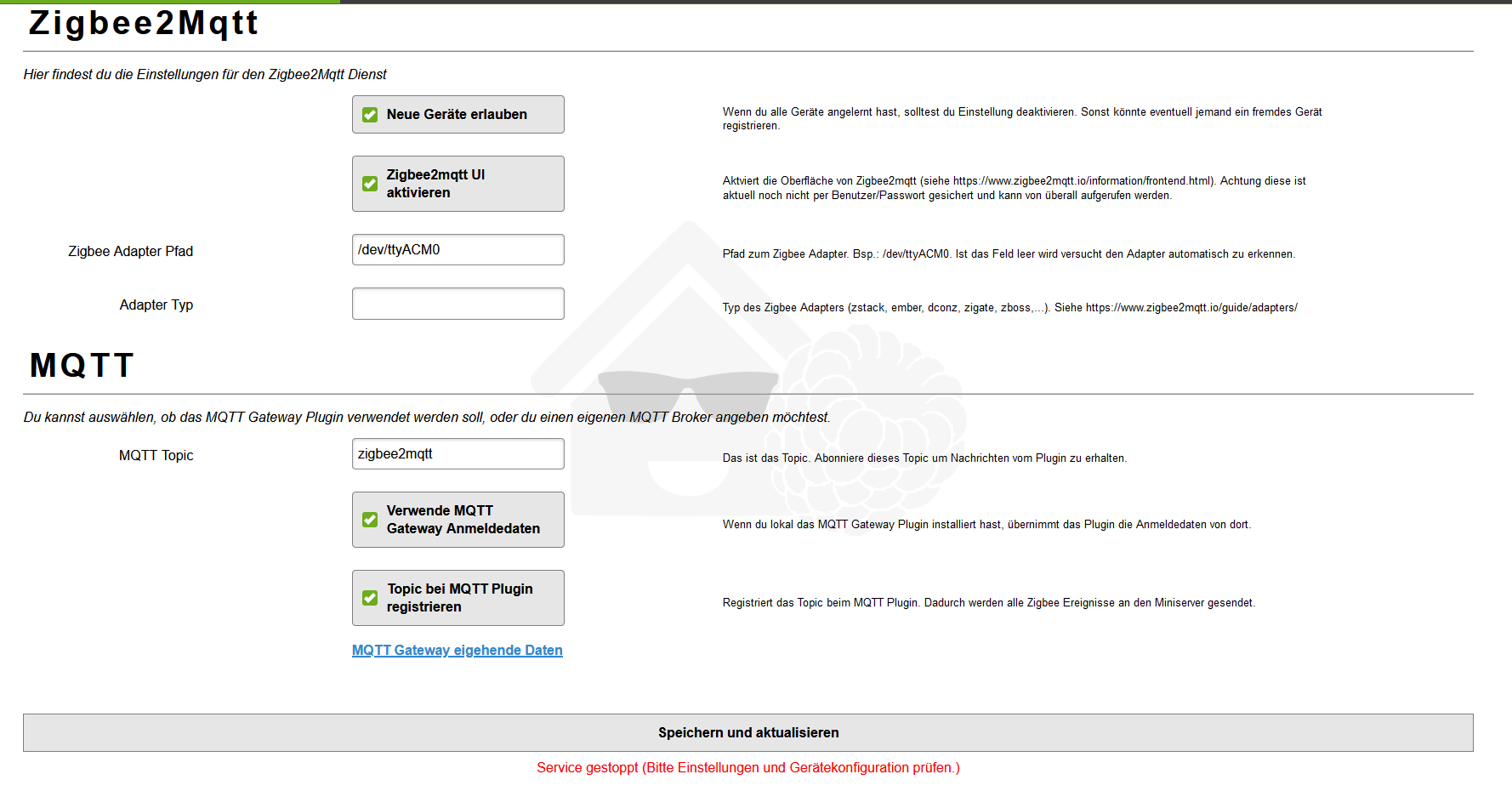Click 'Pfad zum Zigbee Adapter' help text

[x=1009, y=254]
